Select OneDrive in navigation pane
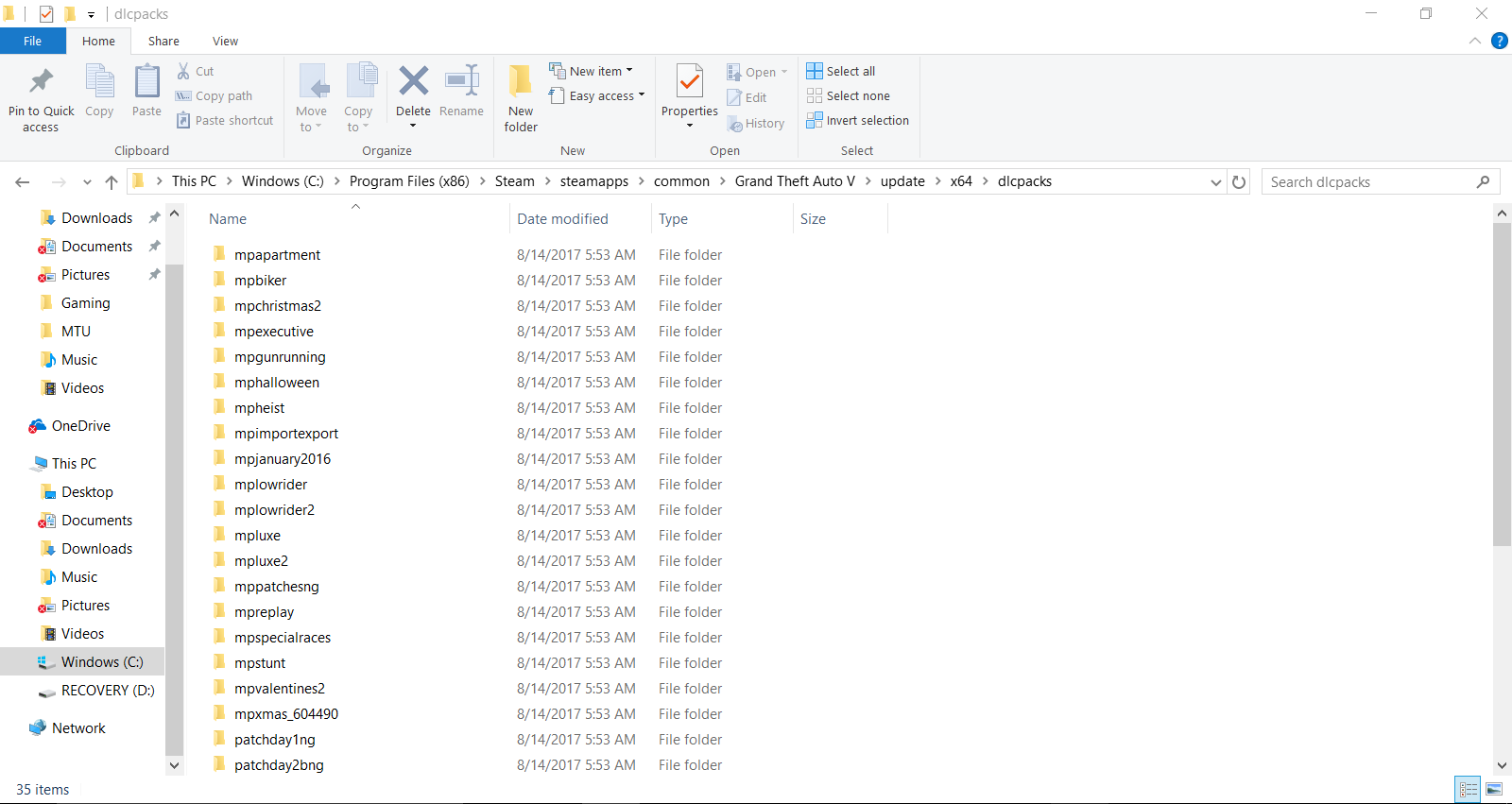 pyautogui.click(x=81, y=425)
